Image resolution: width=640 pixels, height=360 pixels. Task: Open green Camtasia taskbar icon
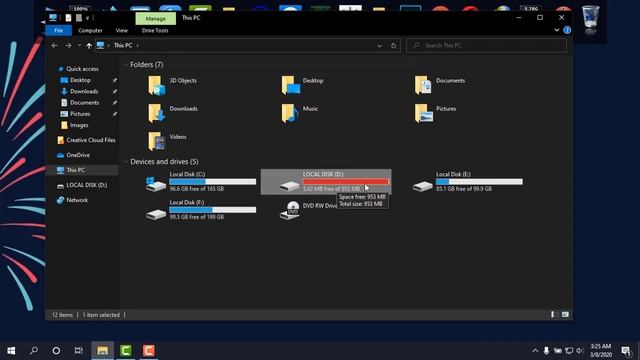point(126,351)
